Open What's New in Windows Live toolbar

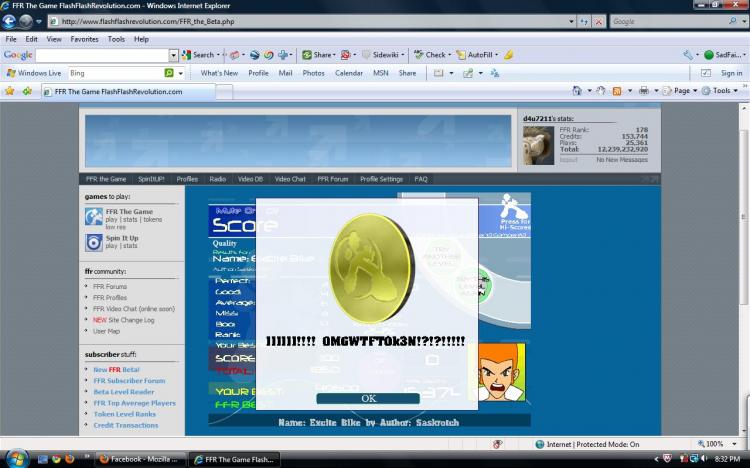[x=219, y=73]
